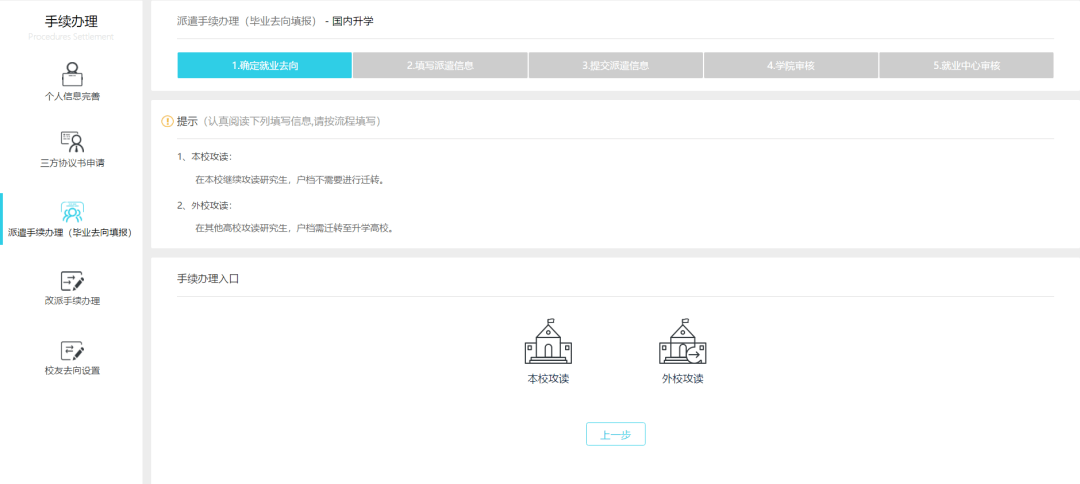Choose the 外校攻读 building icon with arrow
The width and height of the screenshot is (1080, 484).
pyautogui.click(x=682, y=342)
